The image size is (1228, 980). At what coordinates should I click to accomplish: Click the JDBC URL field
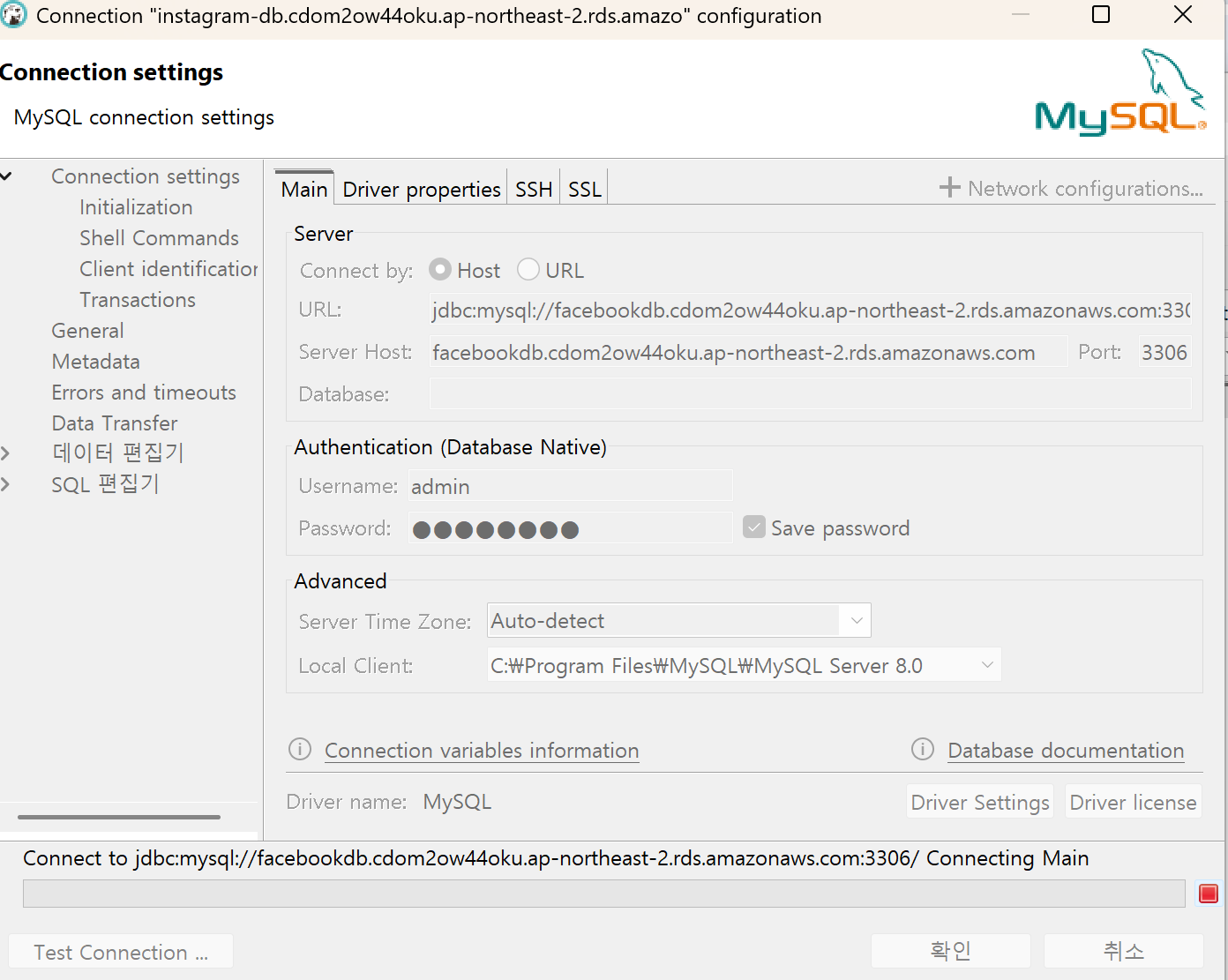click(810, 310)
